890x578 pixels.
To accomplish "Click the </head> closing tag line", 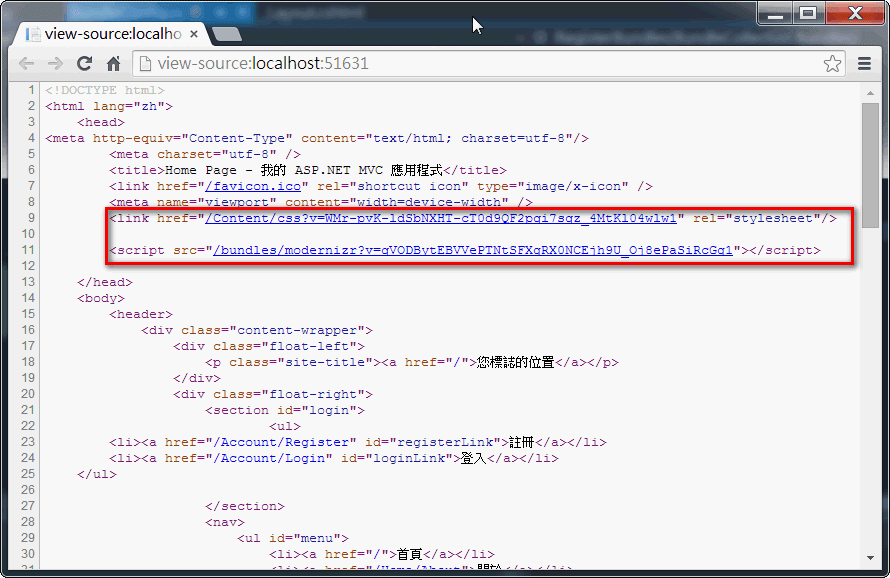I will [x=105, y=282].
